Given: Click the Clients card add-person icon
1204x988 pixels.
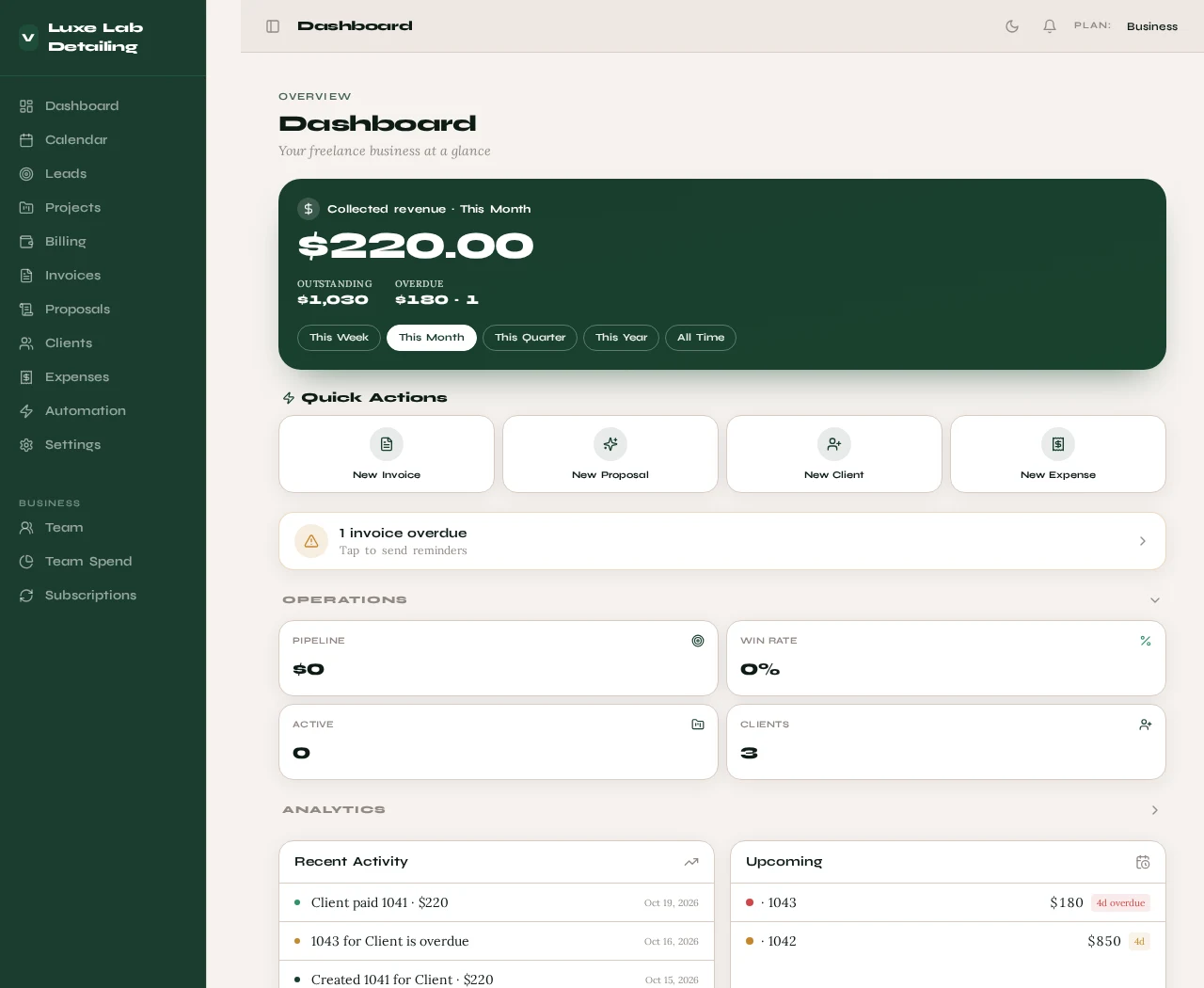Looking at the screenshot, I should click(x=1146, y=725).
